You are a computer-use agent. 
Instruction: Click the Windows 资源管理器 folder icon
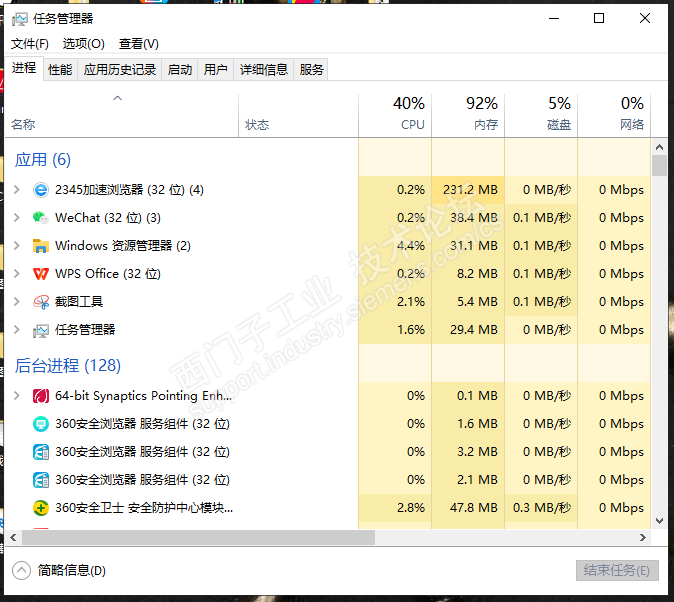41,246
